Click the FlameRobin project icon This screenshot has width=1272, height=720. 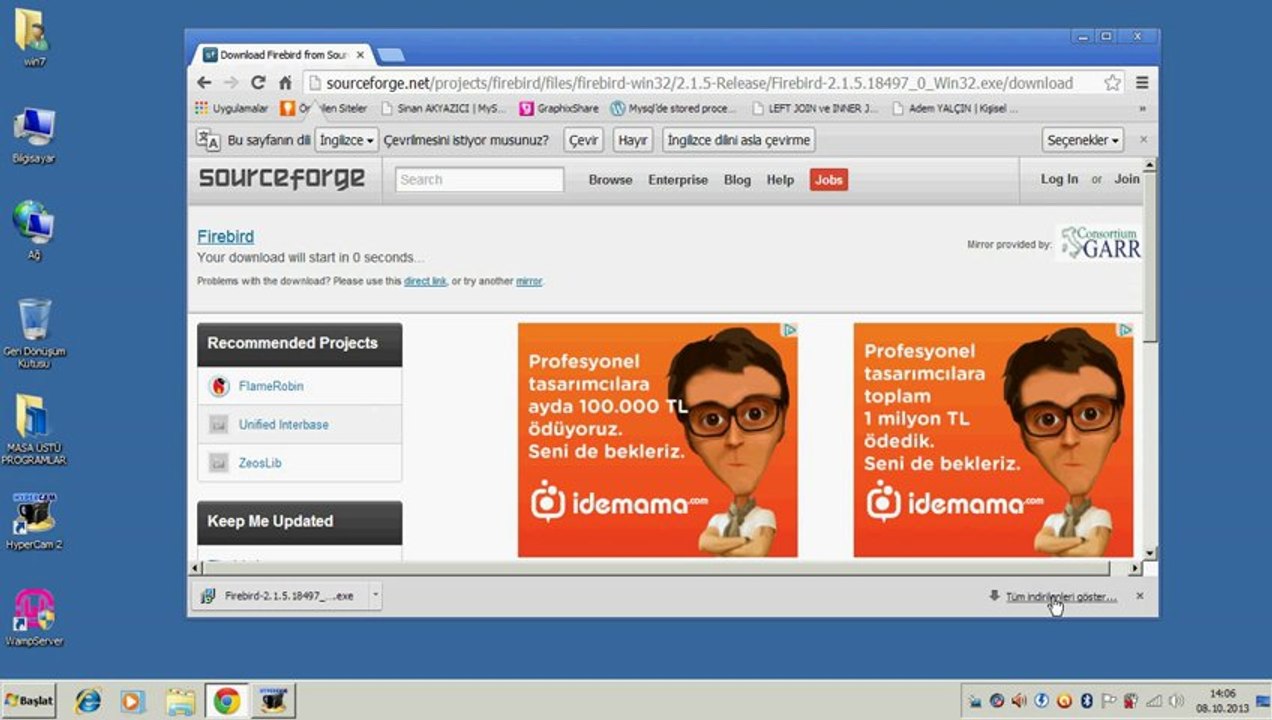(x=219, y=386)
